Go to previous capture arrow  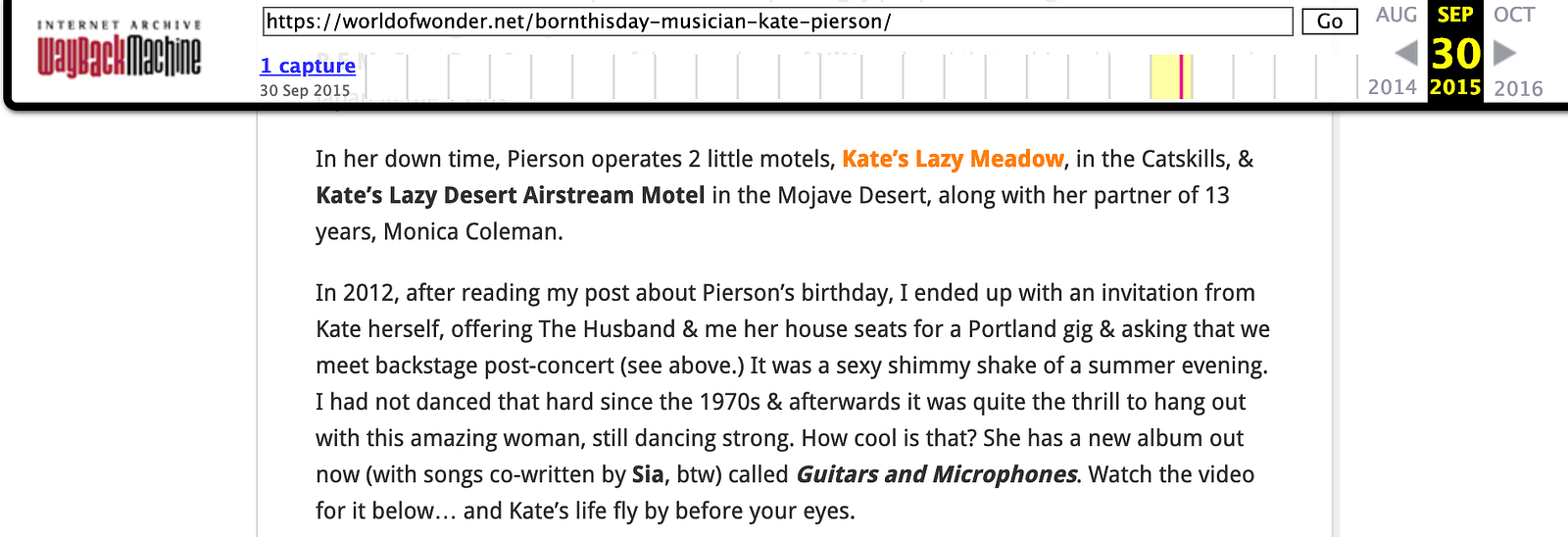1406,53
